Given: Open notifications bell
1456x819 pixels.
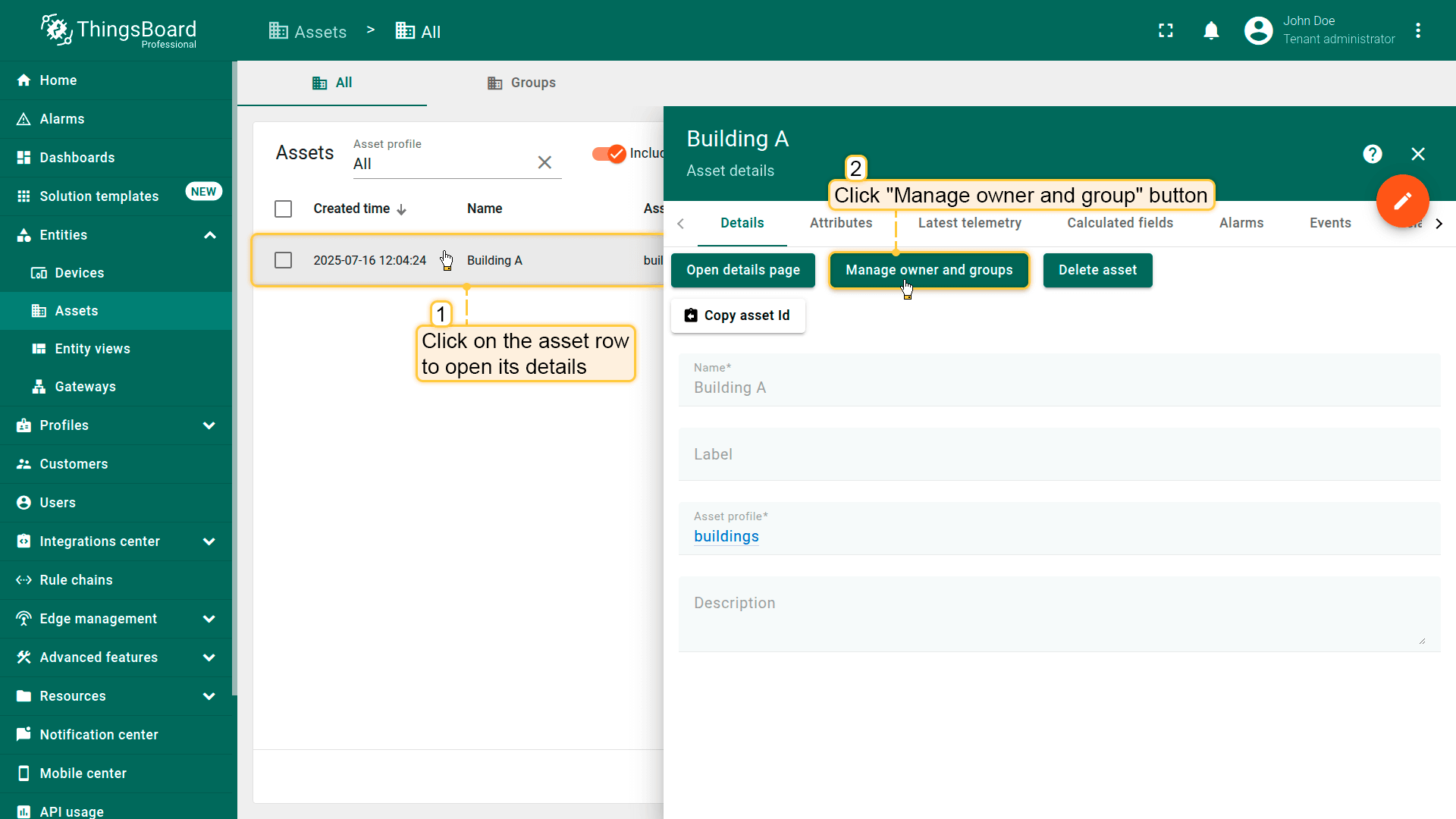Looking at the screenshot, I should pyautogui.click(x=1211, y=30).
